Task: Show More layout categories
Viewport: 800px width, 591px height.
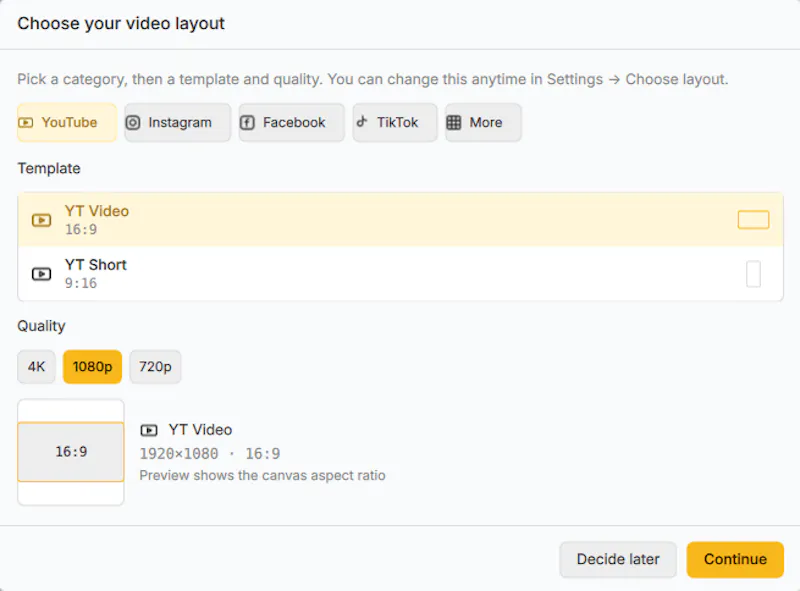Action: pyautogui.click(x=483, y=122)
